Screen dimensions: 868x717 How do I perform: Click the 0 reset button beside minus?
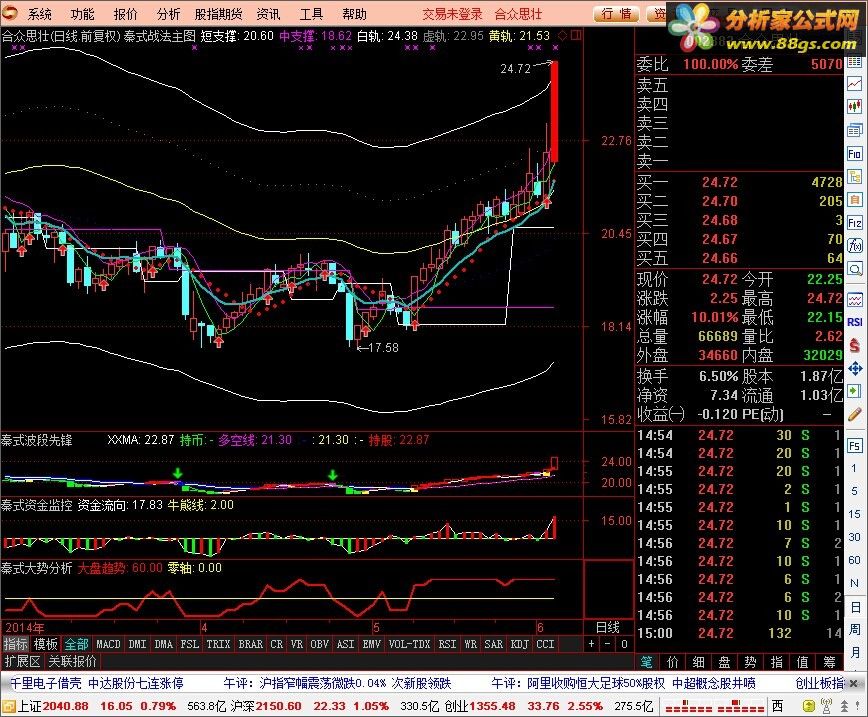[x=624, y=644]
